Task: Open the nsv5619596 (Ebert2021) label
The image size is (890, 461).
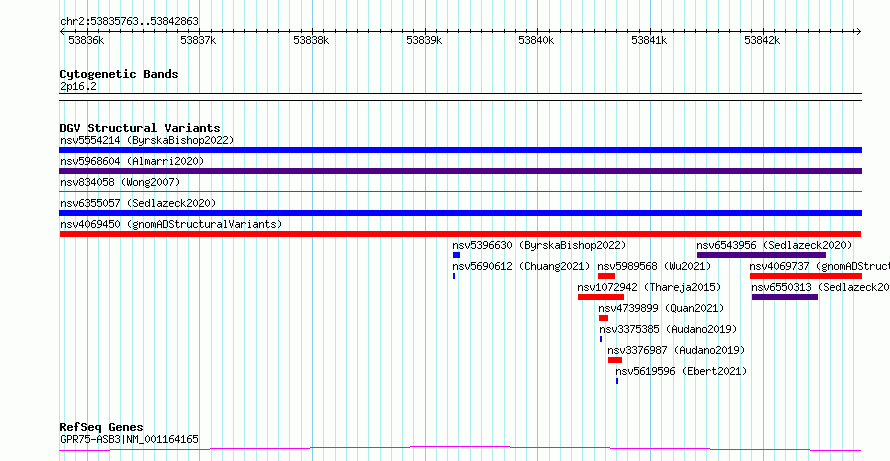Action: [681, 371]
